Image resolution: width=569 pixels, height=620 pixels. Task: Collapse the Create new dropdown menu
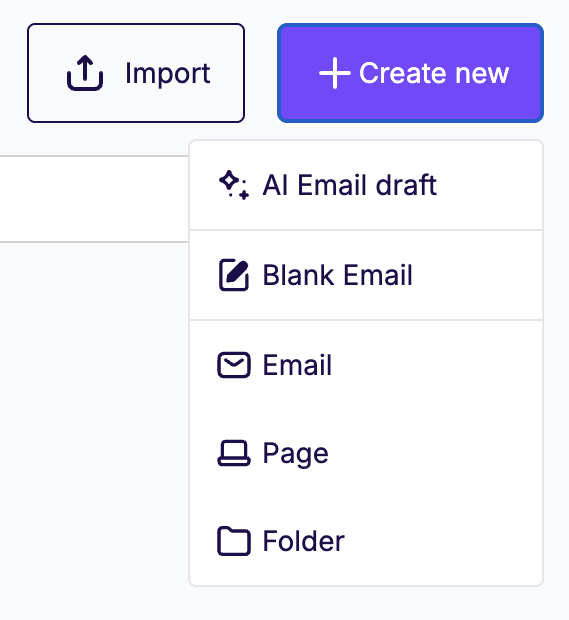coord(410,73)
